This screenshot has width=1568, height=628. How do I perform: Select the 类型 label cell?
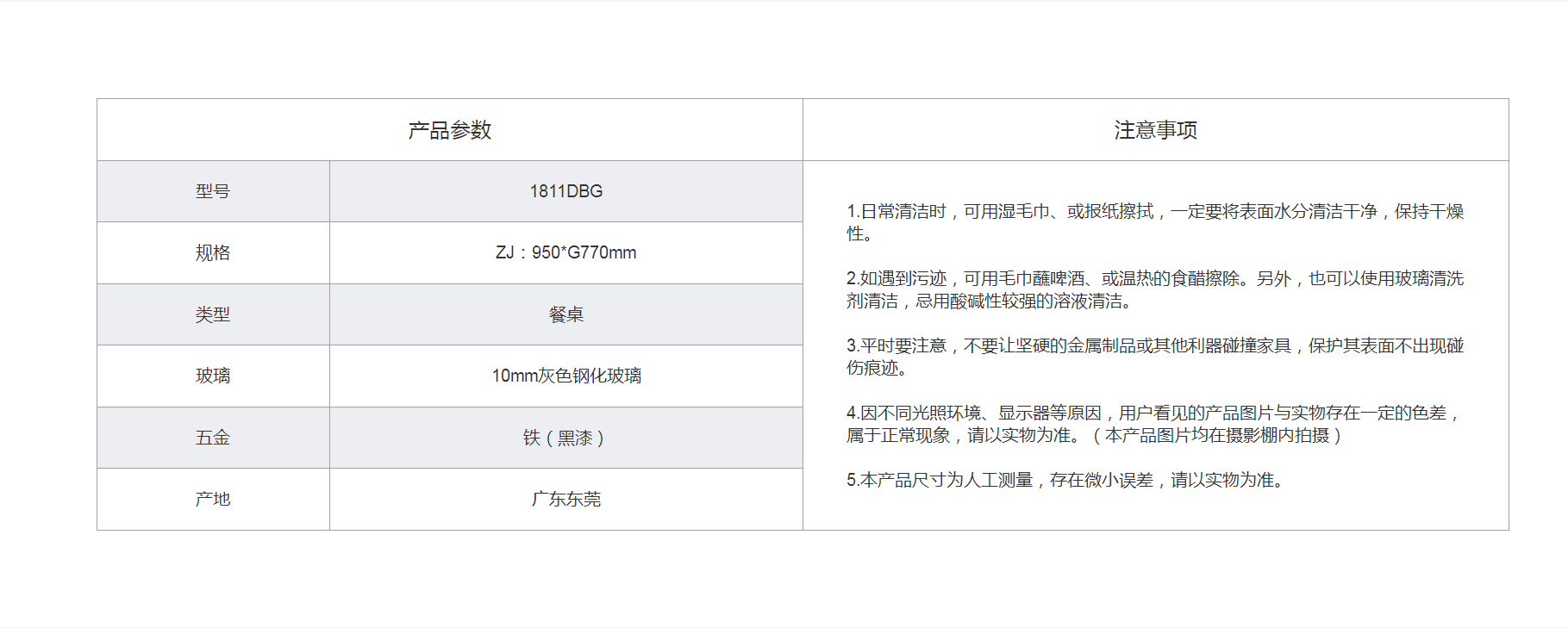[213, 314]
